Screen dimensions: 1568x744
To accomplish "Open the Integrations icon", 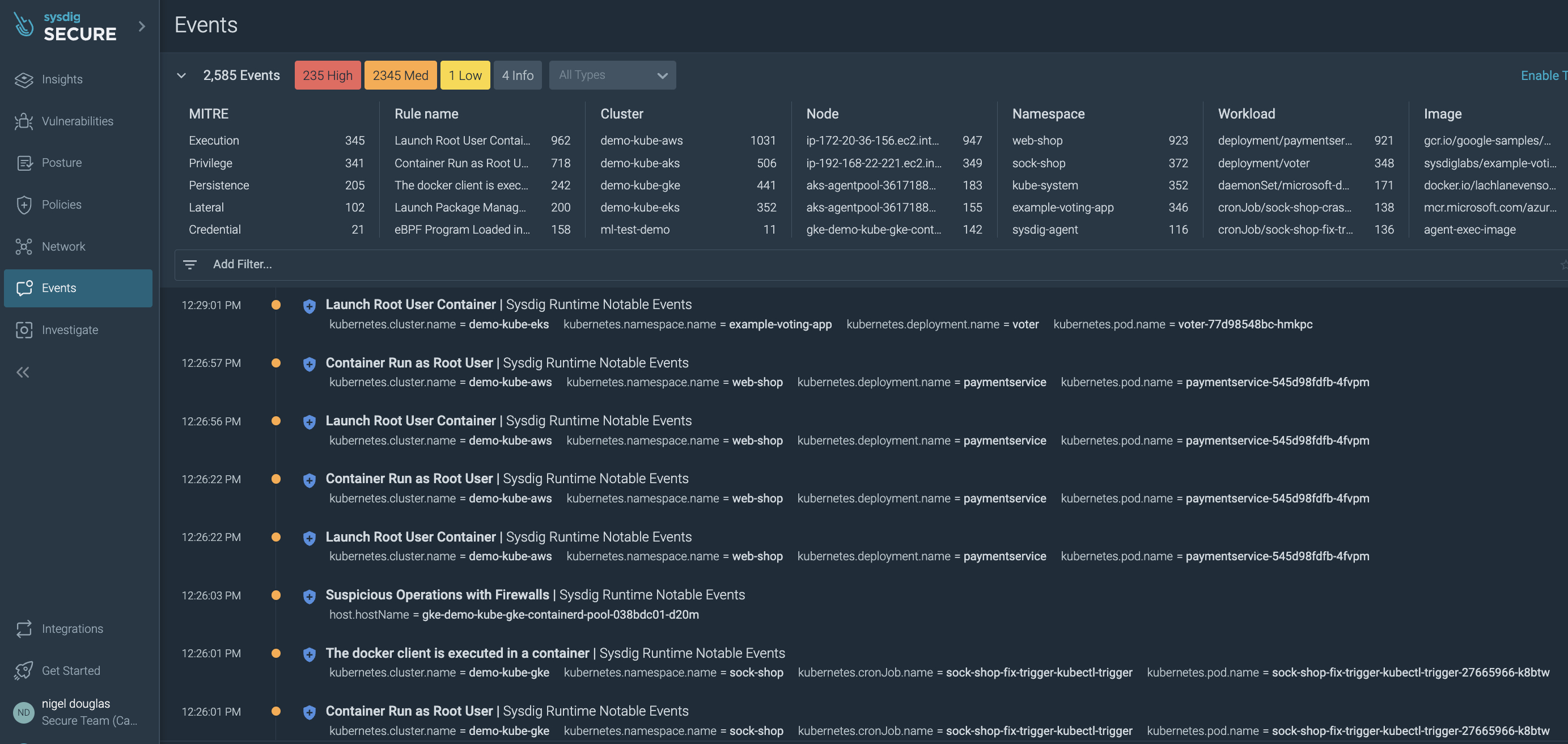I will [24, 629].
